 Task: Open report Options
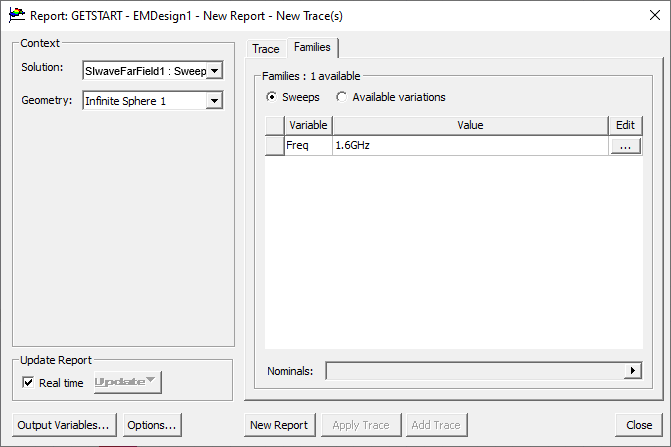click(152, 425)
